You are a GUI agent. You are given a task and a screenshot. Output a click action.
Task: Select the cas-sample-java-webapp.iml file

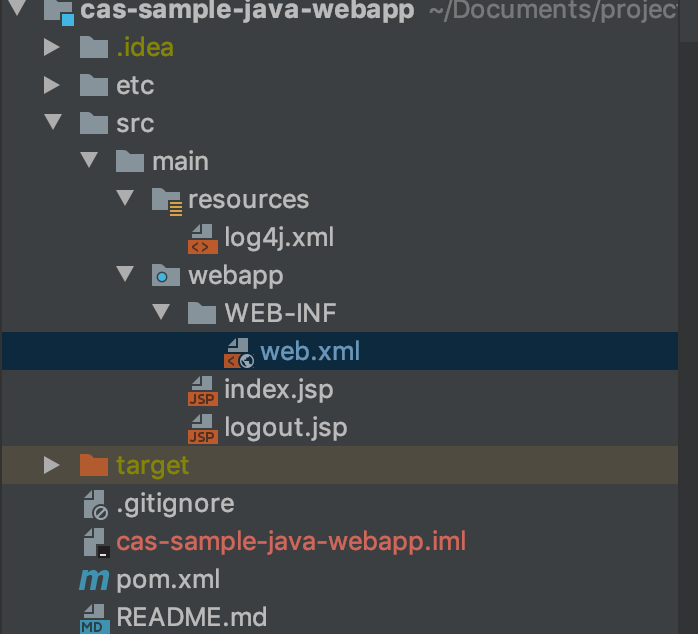click(x=291, y=542)
